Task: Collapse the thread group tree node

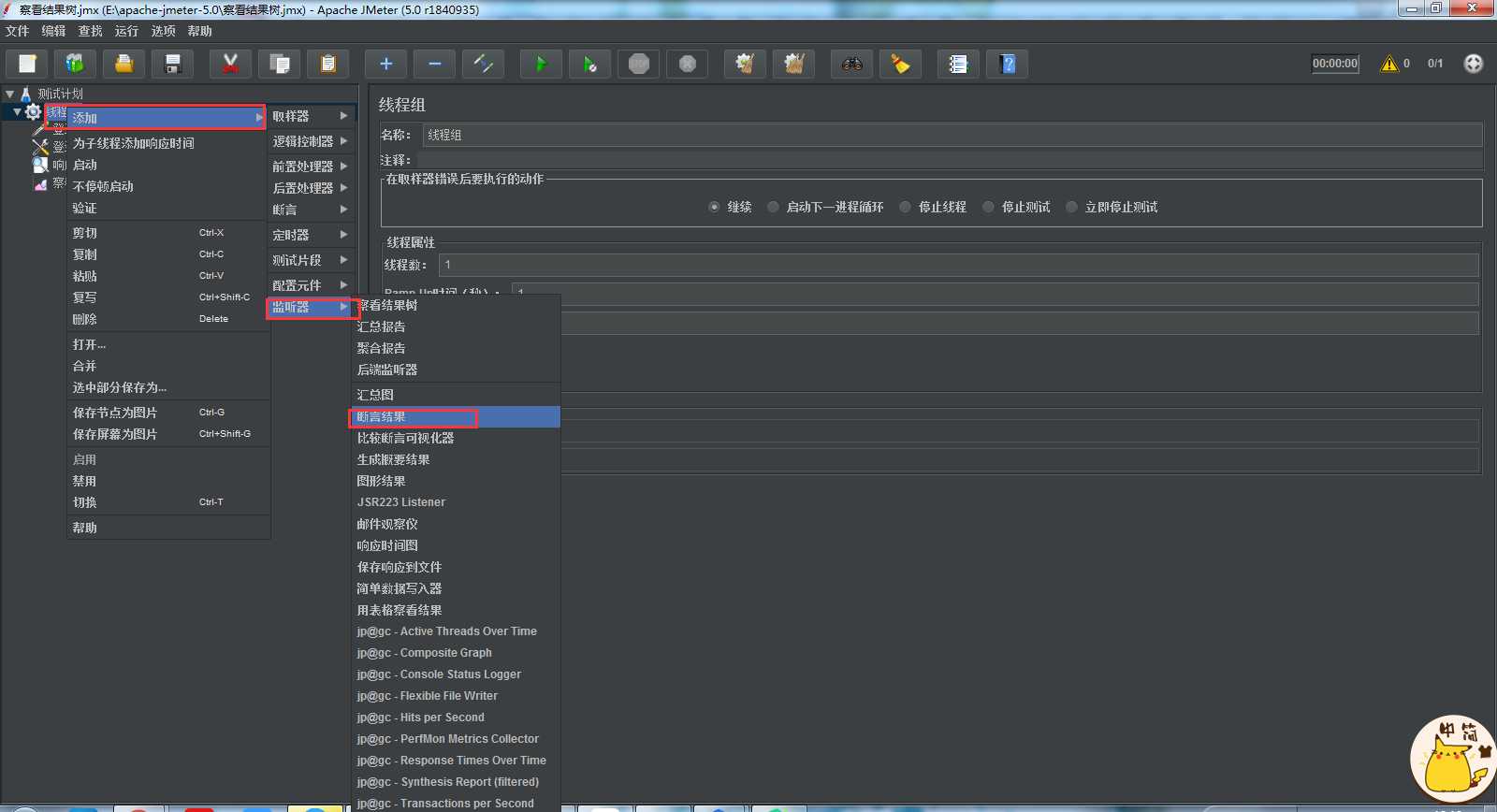Action: point(17,112)
